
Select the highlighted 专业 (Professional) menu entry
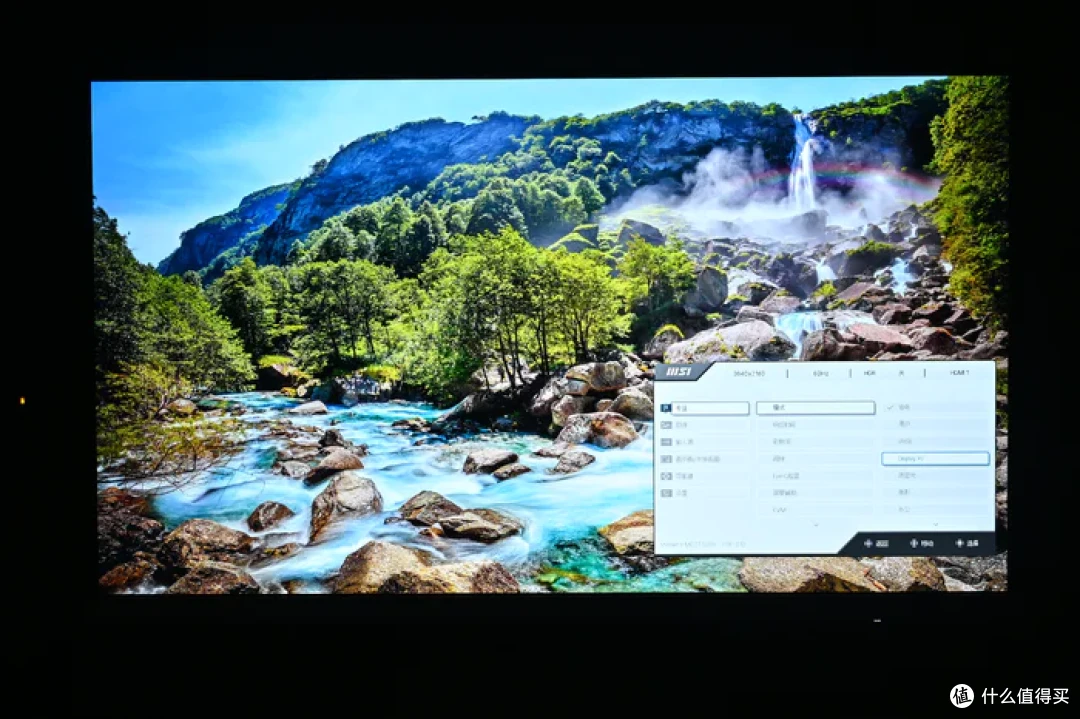(710, 408)
